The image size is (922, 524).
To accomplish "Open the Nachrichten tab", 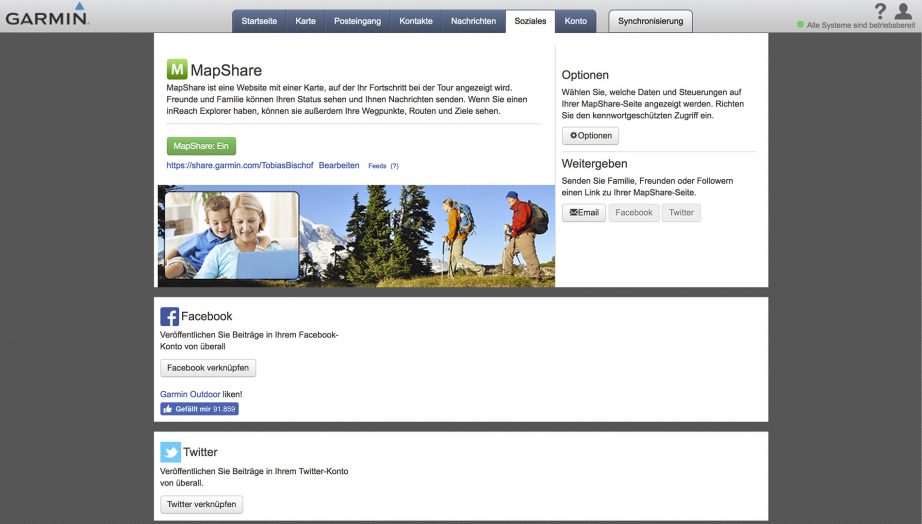I will [x=473, y=21].
